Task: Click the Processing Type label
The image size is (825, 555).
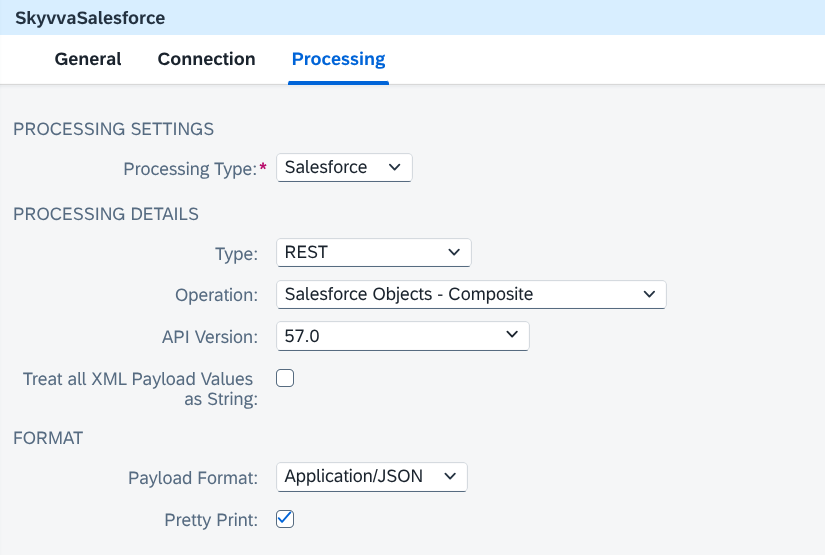Action: (x=190, y=169)
